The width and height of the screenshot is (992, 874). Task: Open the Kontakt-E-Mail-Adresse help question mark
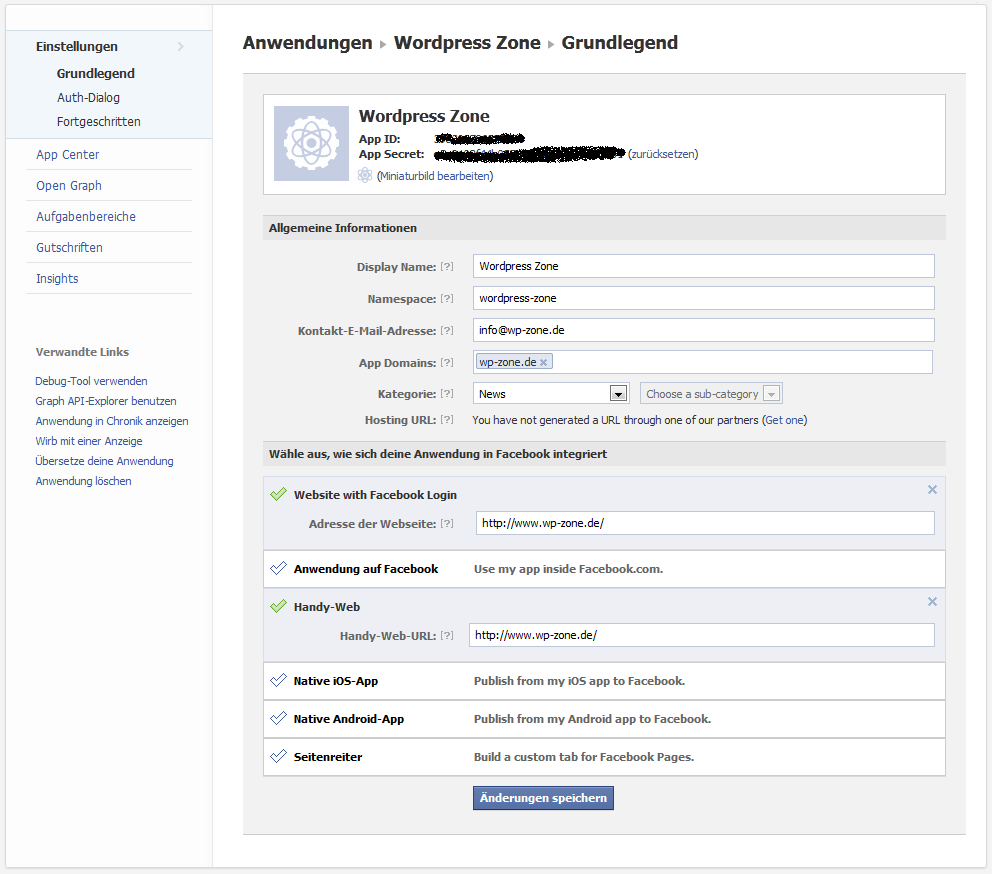click(x=447, y=330)
